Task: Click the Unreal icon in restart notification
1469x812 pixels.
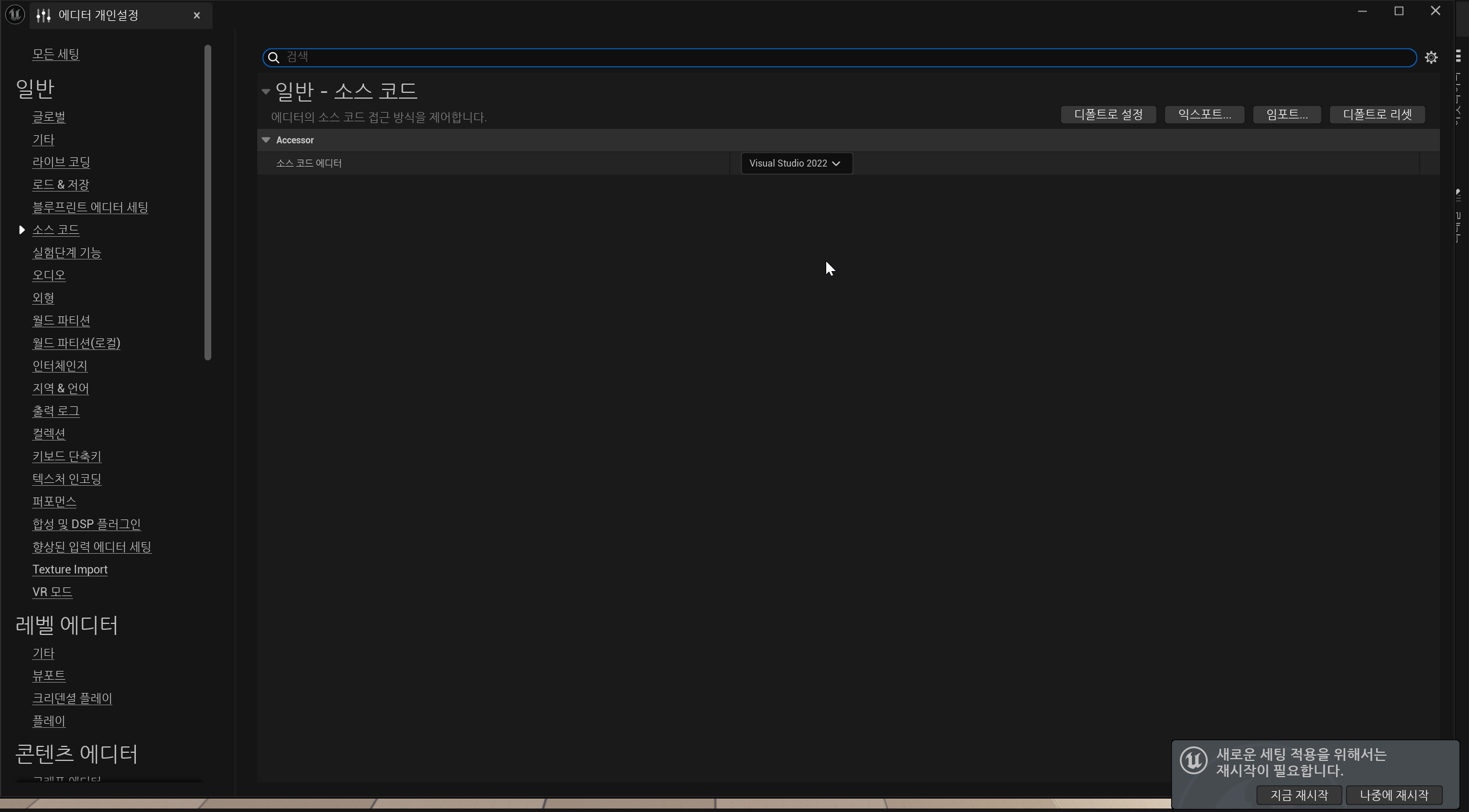Action: click(1193, 760)
